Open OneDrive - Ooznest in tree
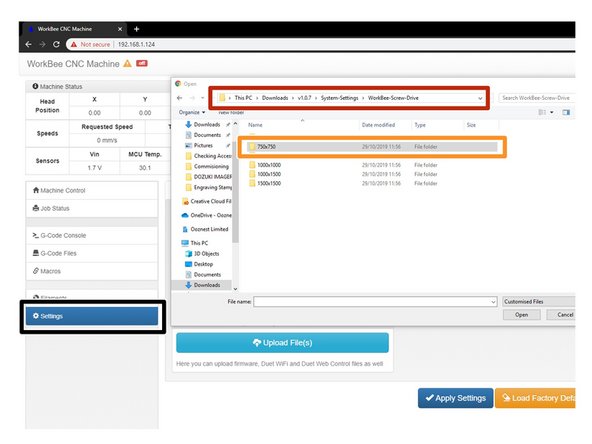 pos(207,215)
